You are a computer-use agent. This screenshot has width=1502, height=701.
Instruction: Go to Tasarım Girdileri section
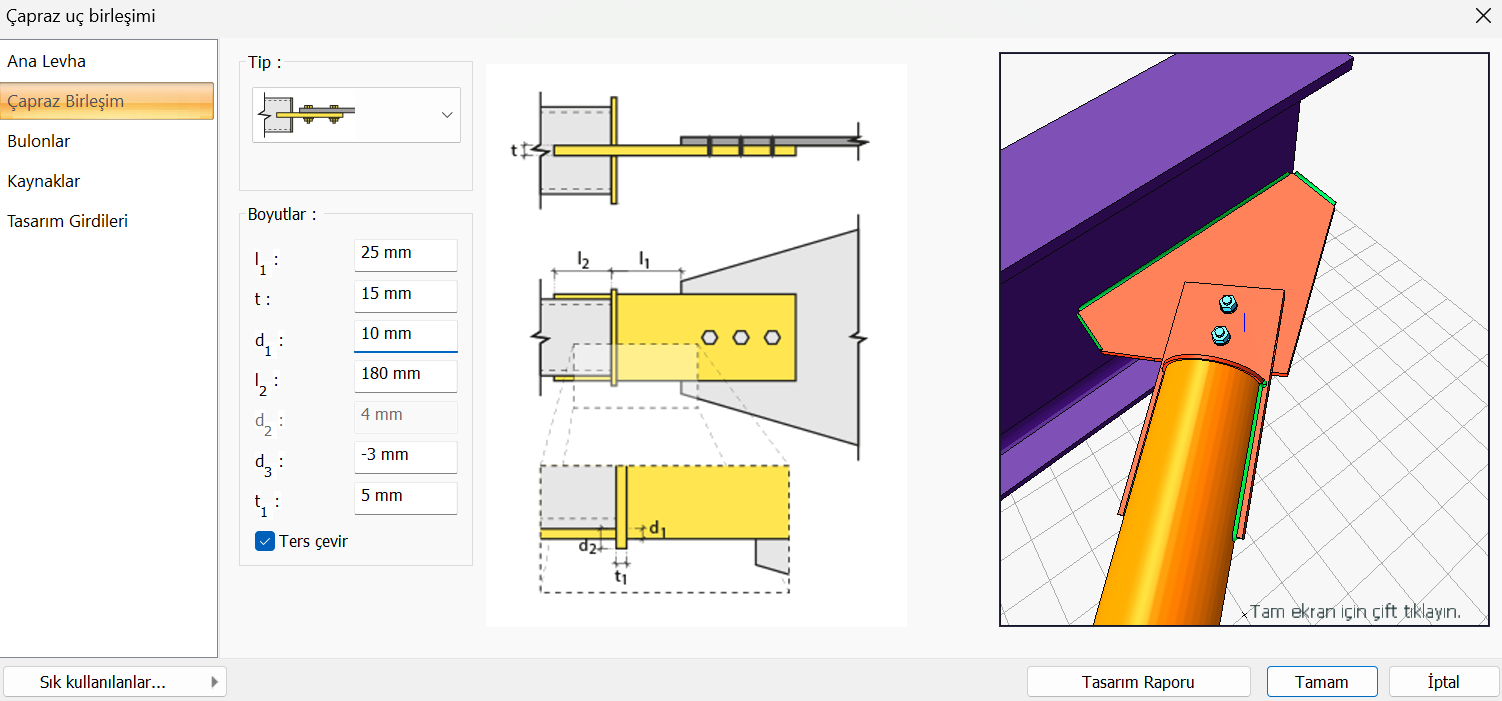point(68,221)
